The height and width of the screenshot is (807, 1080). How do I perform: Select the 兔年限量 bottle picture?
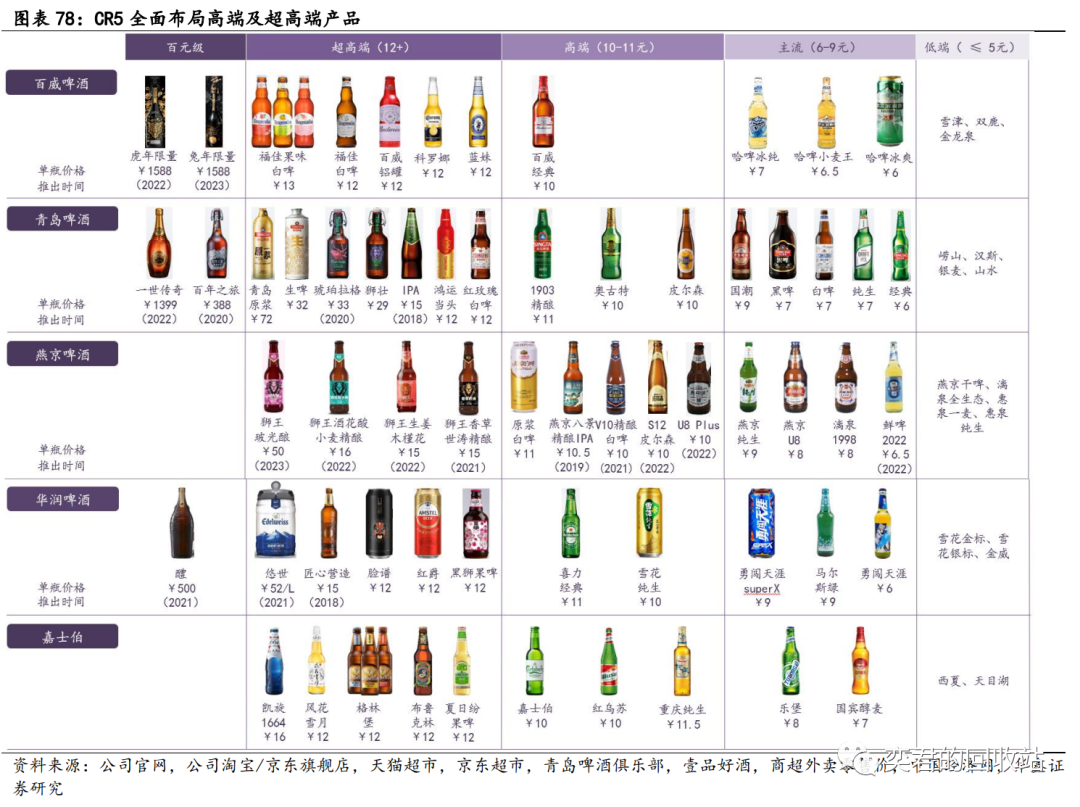point(214,112)
